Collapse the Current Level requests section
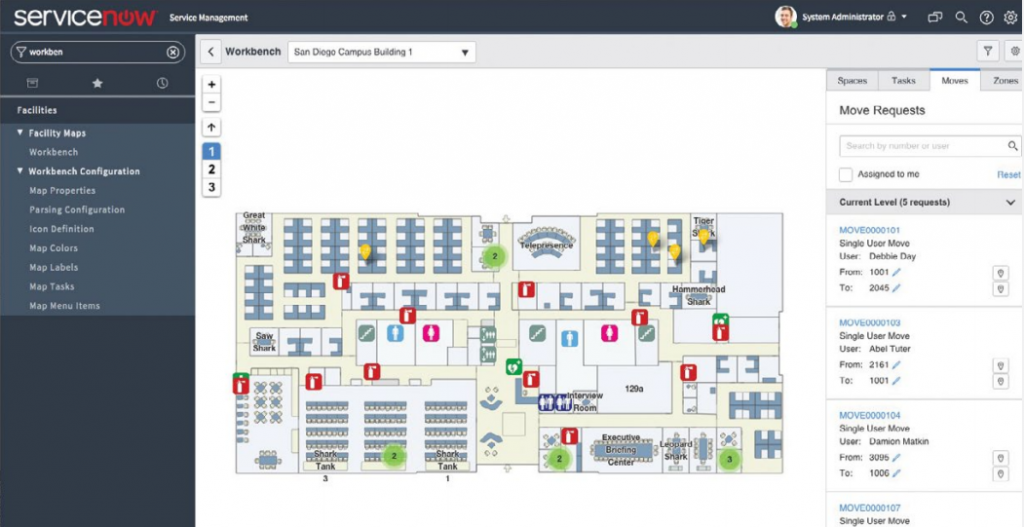The width and height of the screenshot is (1024, 527). point(1010,202)
